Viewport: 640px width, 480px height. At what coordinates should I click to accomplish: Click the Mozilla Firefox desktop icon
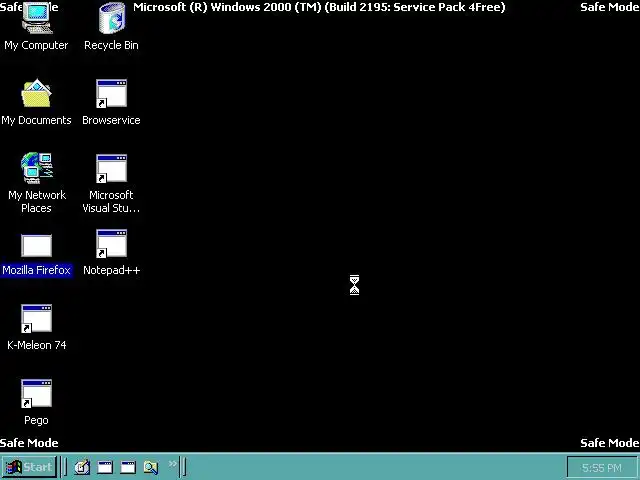[36, 245]
